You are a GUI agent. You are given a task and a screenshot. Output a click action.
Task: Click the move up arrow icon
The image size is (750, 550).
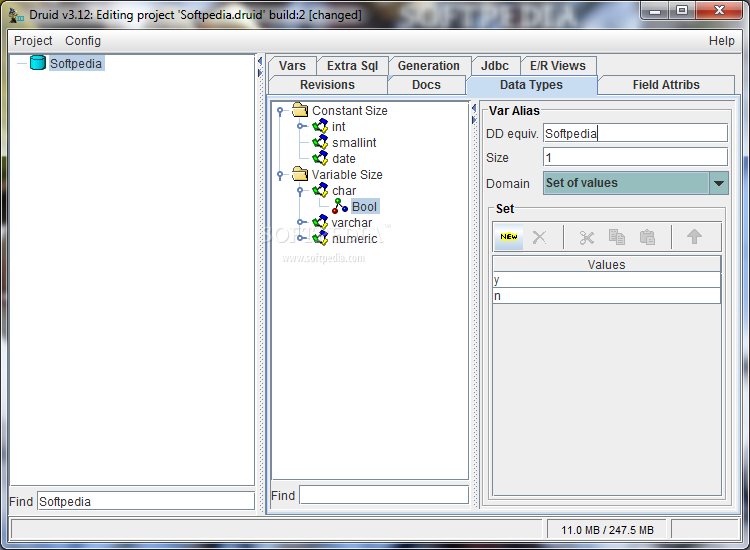click(x=694, y=236)
